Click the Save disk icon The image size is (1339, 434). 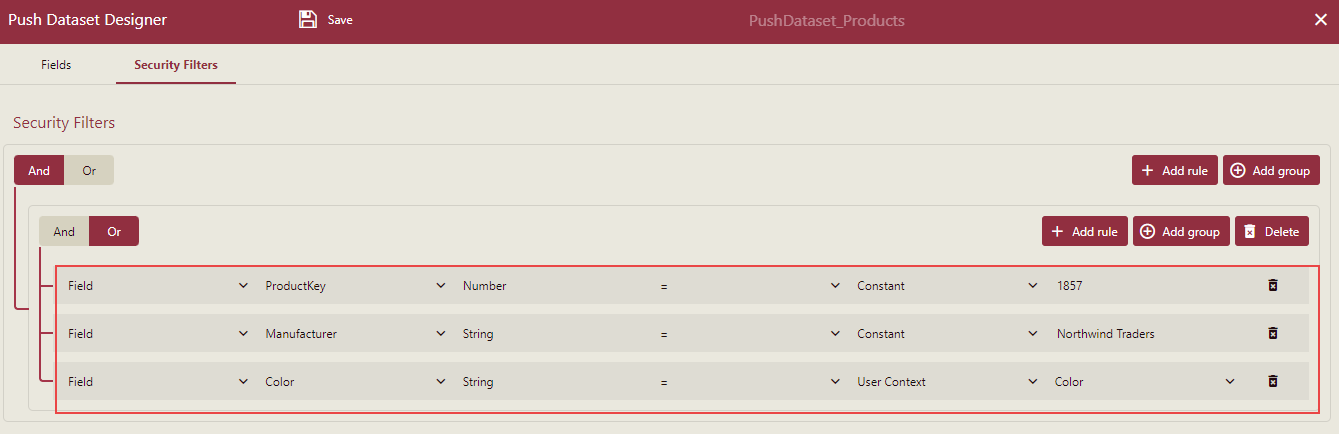point(308,20)
